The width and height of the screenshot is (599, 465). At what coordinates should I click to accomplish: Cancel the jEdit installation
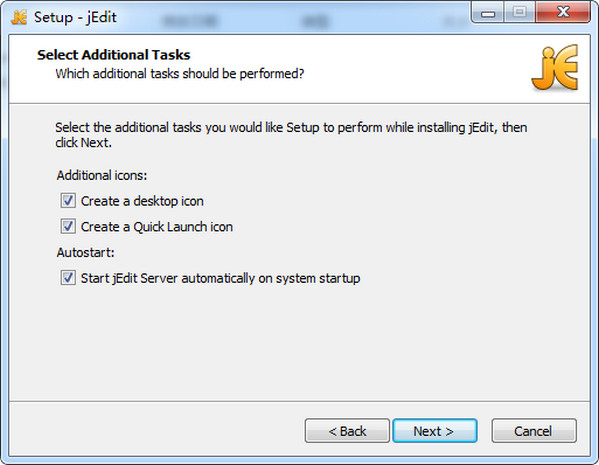coord(534,431)
